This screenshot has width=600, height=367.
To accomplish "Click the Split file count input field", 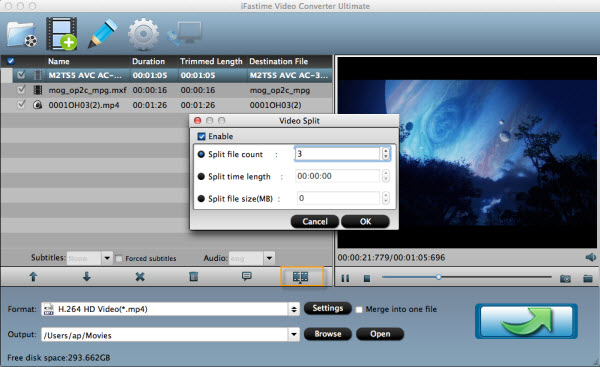I will pos(338,154).
